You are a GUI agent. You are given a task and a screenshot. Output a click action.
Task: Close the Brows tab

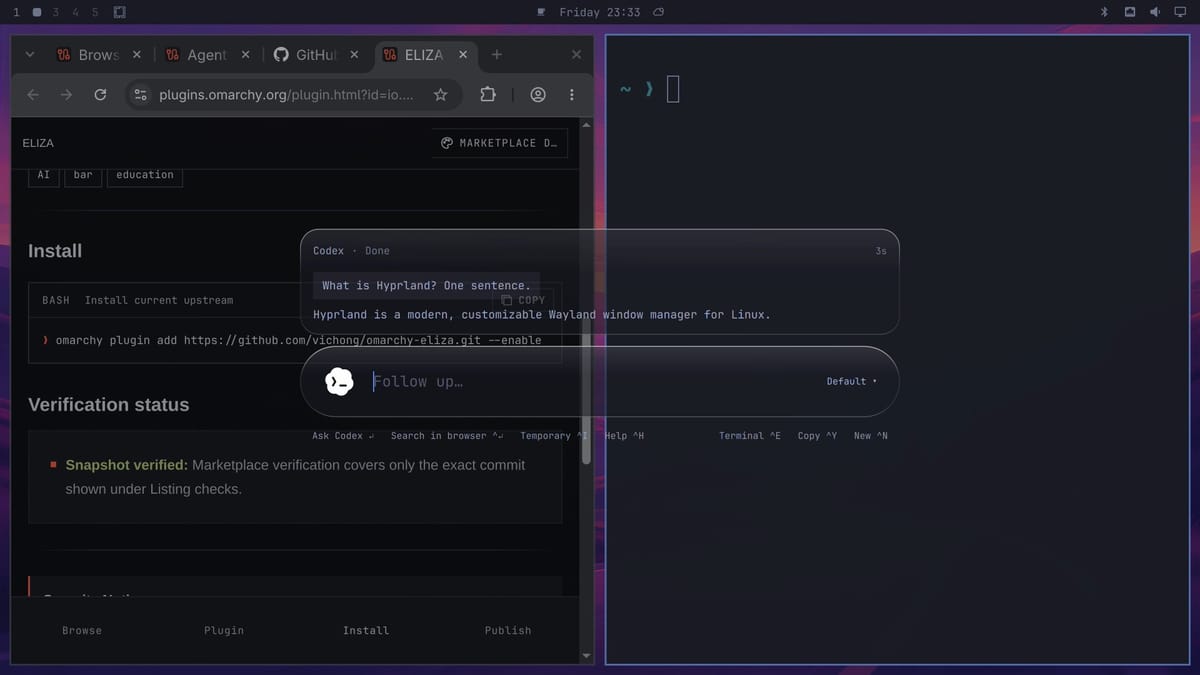[137, 55]
